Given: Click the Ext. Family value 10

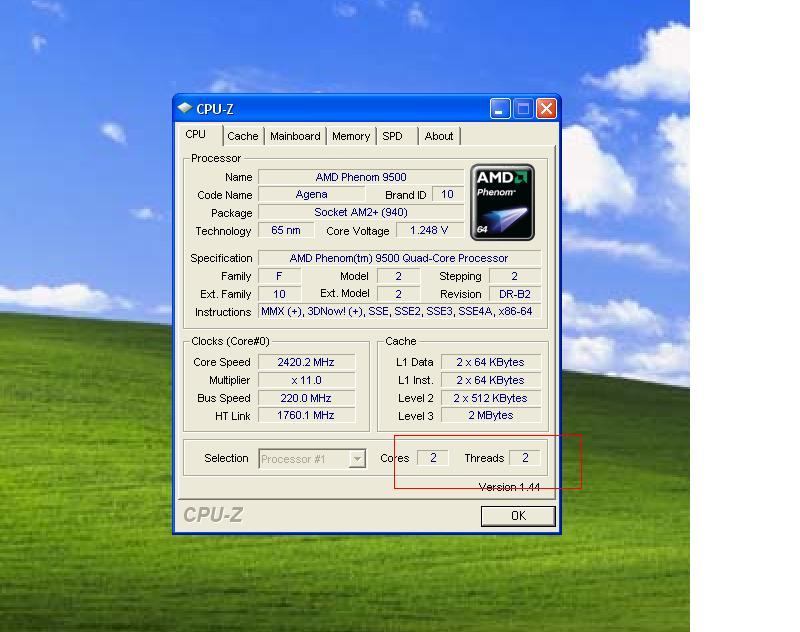Looking at the screenshot, I should tap(279, 294).
